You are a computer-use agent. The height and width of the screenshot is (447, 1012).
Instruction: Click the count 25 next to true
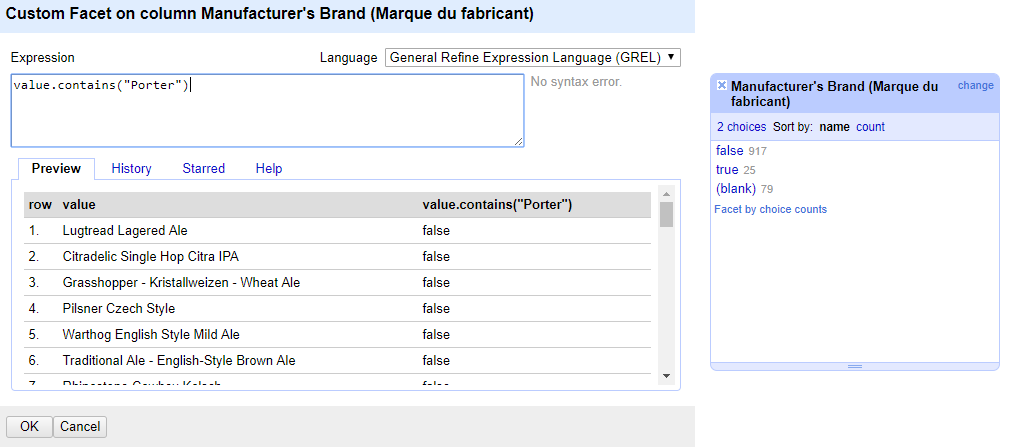pyautogui.click(x=749, y=170)
